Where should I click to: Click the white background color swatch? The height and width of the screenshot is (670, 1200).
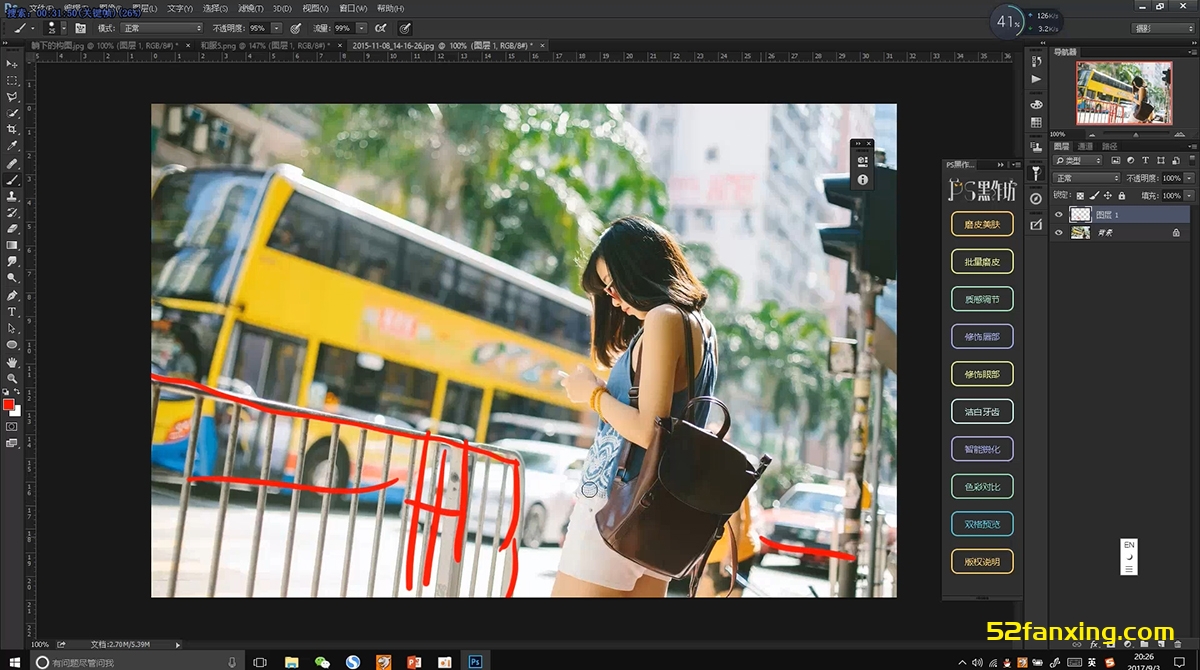click(x=16, y=410)
